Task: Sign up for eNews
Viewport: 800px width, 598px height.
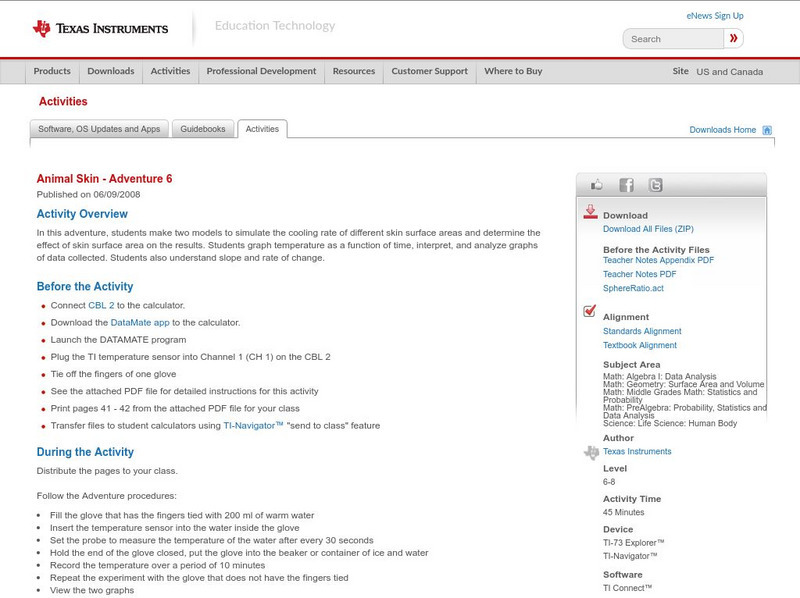Action: coord(715,15)
